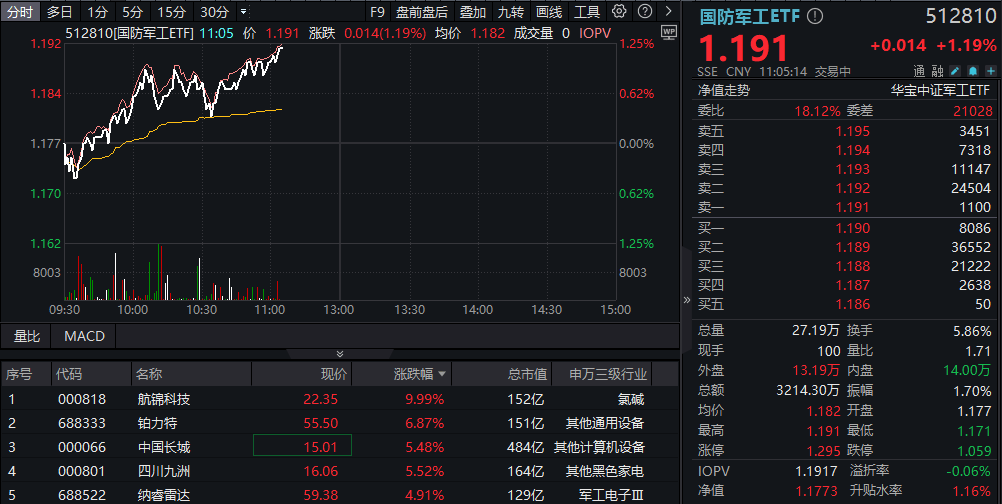Select the 航锦科技 row
This screenshot has height=504, width=1002.
339,399
